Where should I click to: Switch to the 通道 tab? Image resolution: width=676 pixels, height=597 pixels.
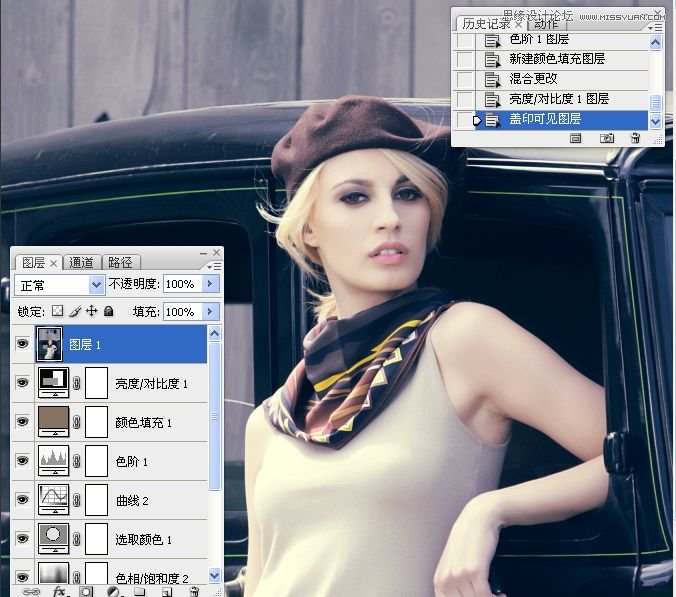coord(82,263)
